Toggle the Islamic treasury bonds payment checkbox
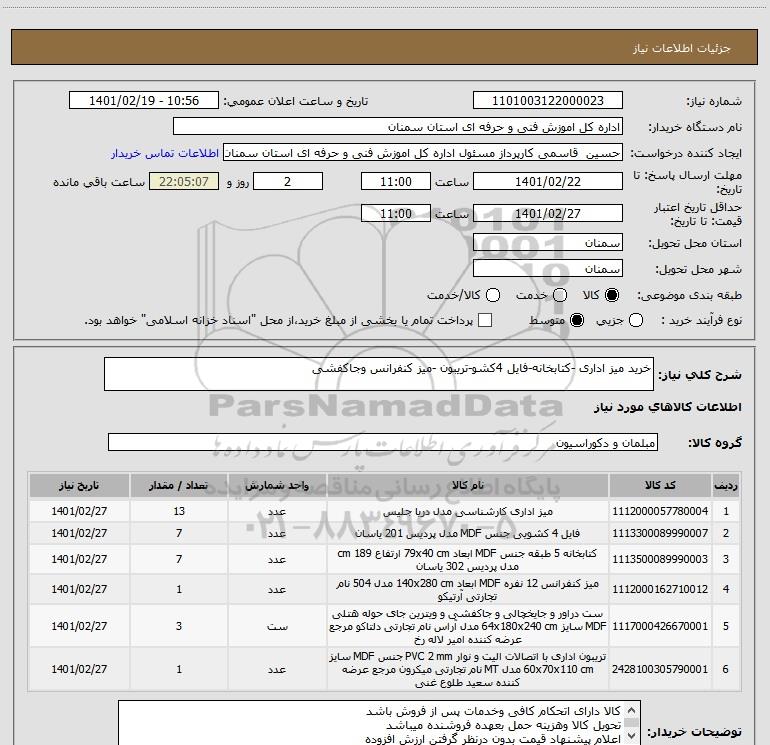 (x=485, y=320)
